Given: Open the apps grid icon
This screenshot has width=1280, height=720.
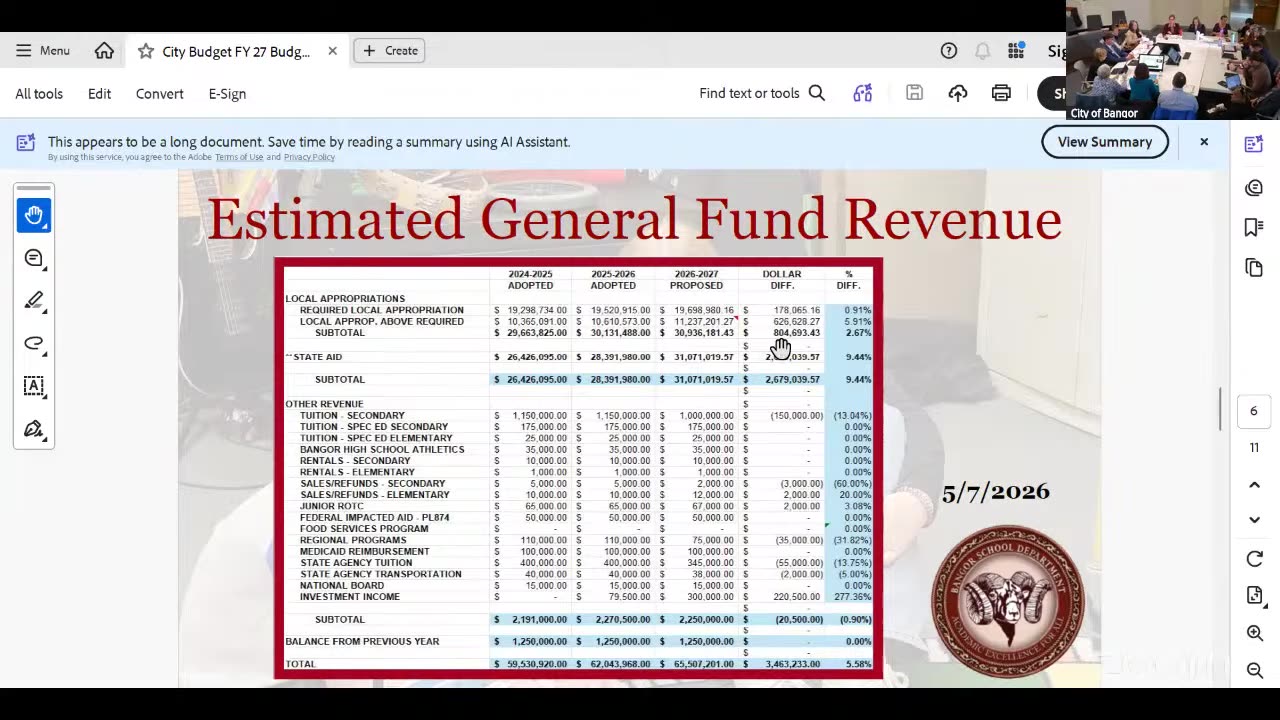Looking at the screenshot, I should [x=1016, y=51].
